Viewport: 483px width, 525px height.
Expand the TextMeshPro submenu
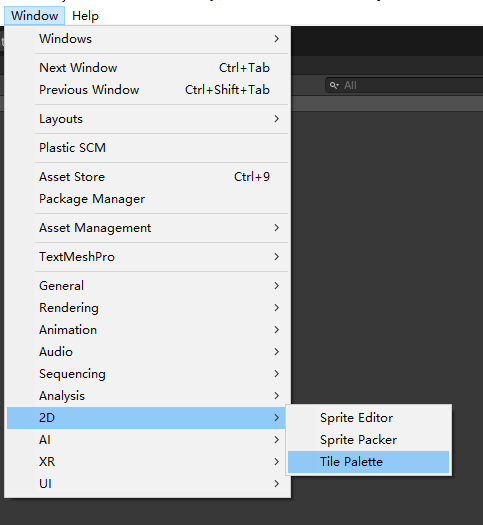pyautogui.click(x=146, y=257)
